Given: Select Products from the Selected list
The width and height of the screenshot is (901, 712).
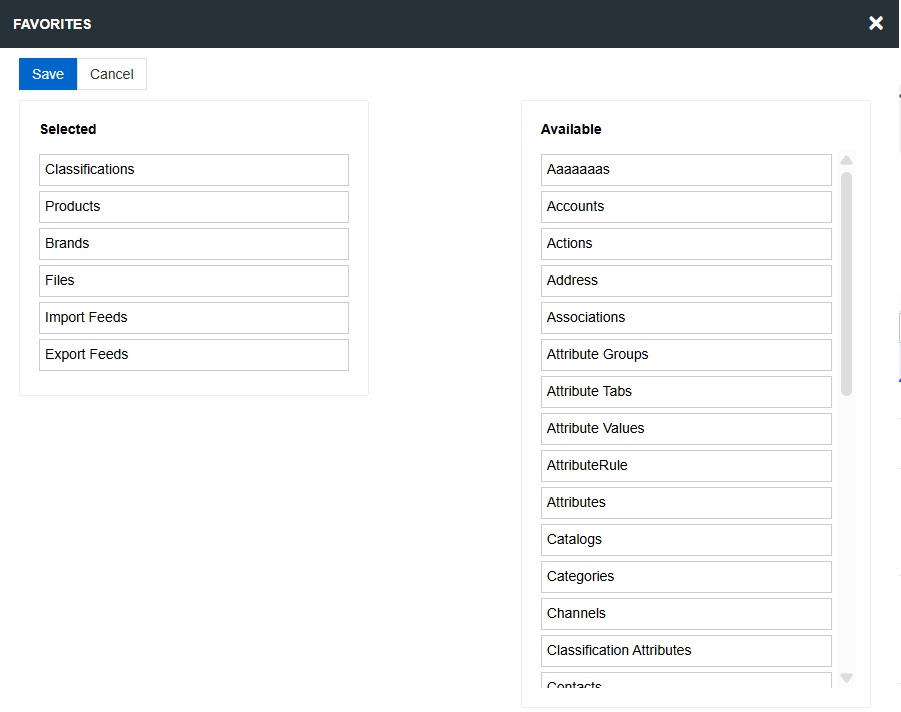Looking at the screenshot, I should [x=193, y=206].
